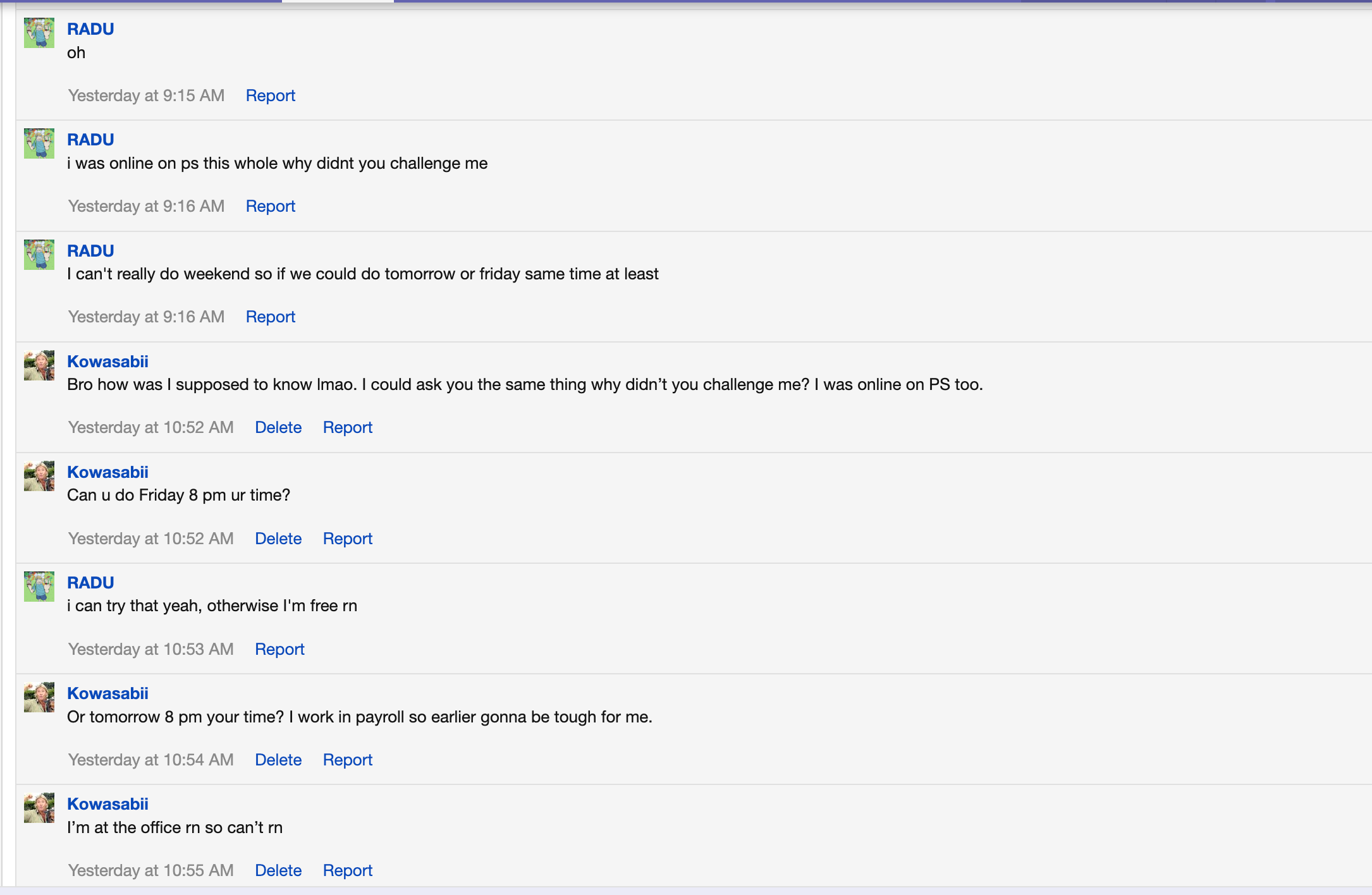
Task: Report the 'why didnt you challenge me' message
Action: (271, 206)
